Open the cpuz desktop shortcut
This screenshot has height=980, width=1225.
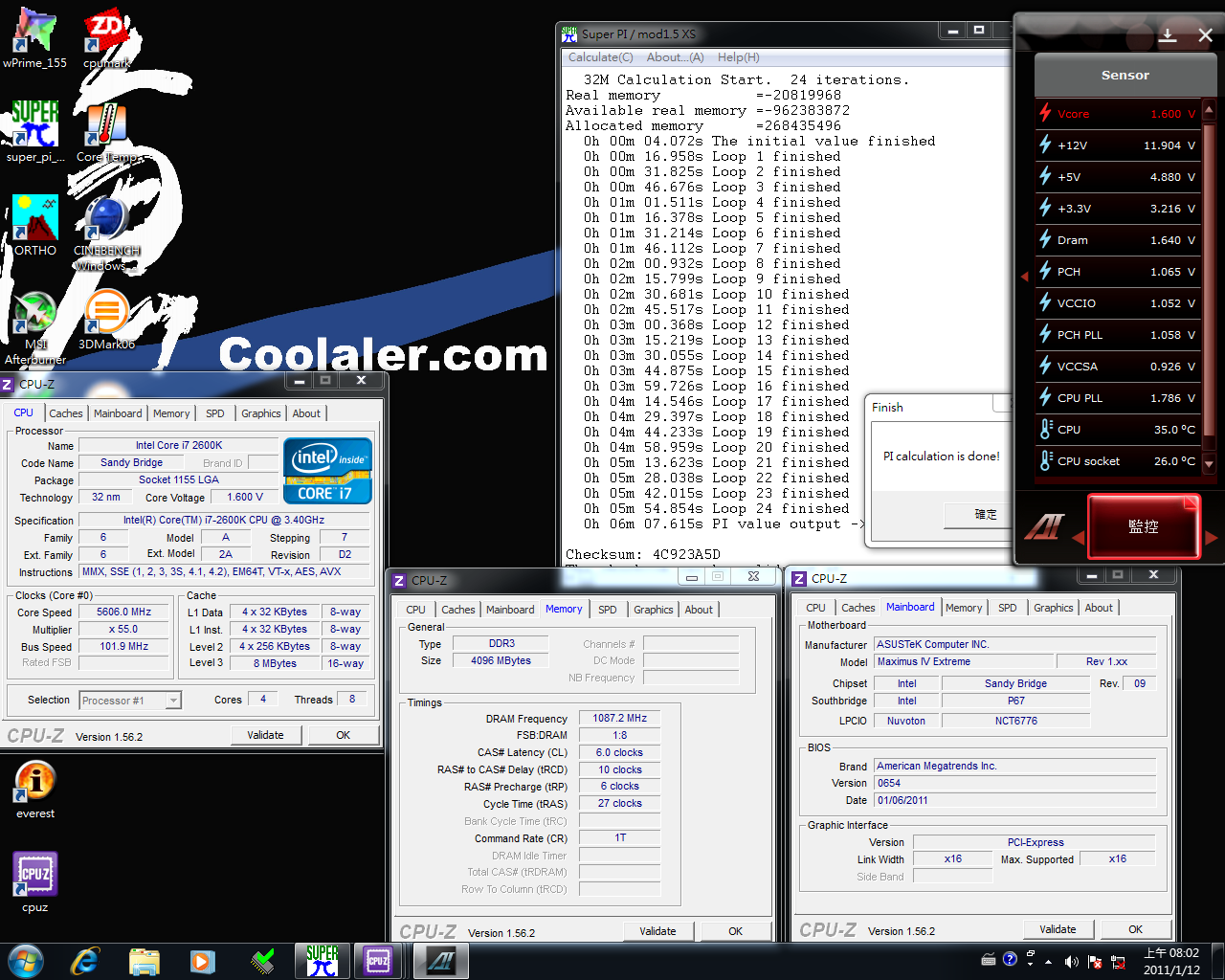point(35,882)
